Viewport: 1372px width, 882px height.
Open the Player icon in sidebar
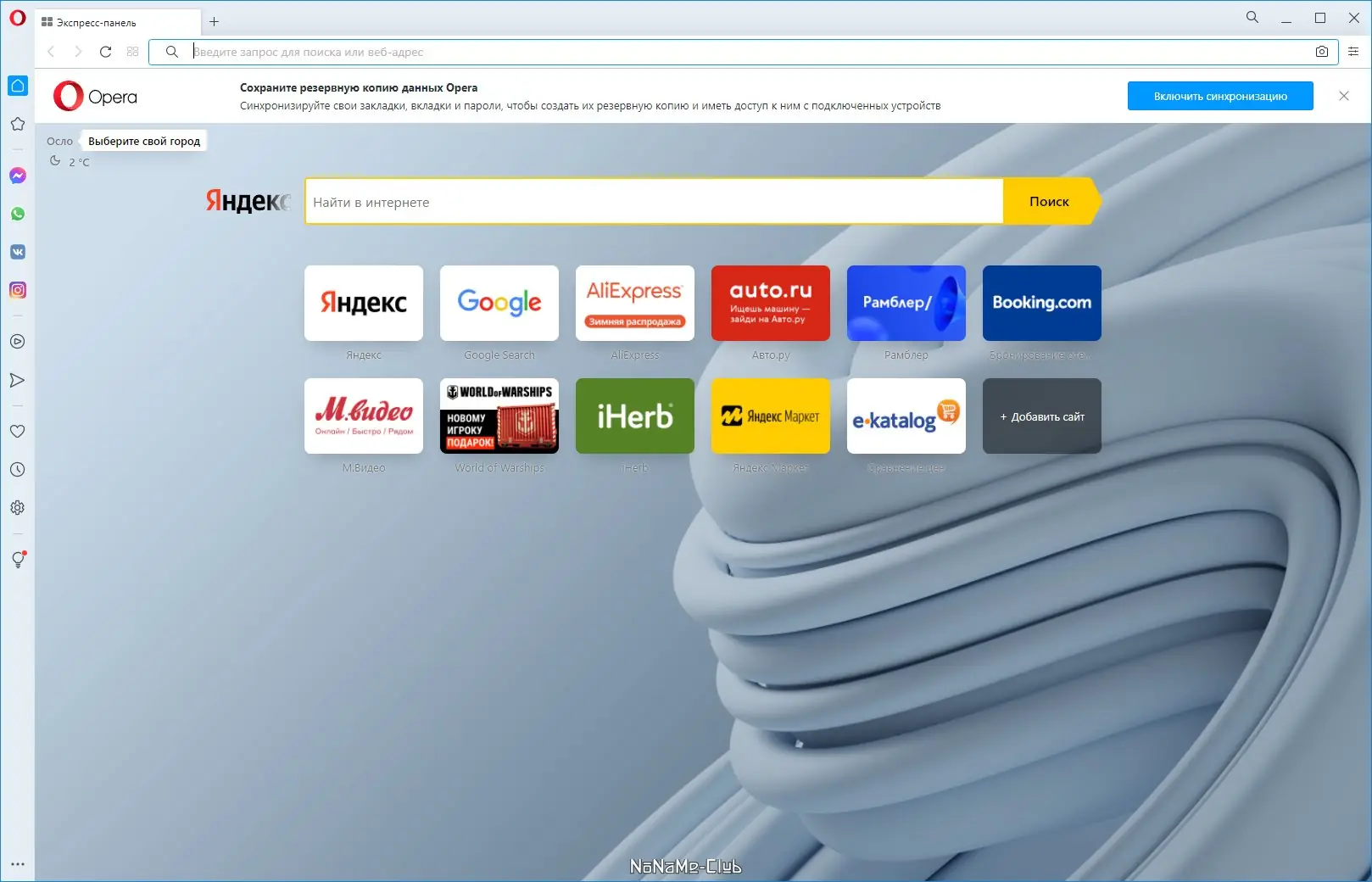tap(18, 342)
